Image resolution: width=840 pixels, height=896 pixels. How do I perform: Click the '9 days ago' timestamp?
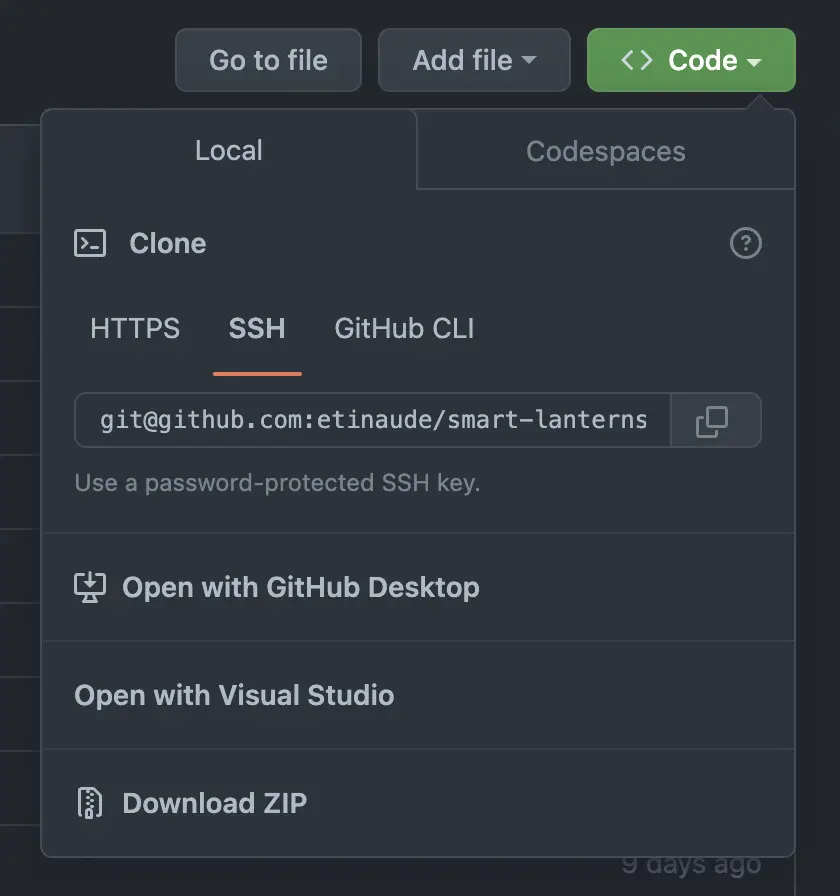click(691, 865)
